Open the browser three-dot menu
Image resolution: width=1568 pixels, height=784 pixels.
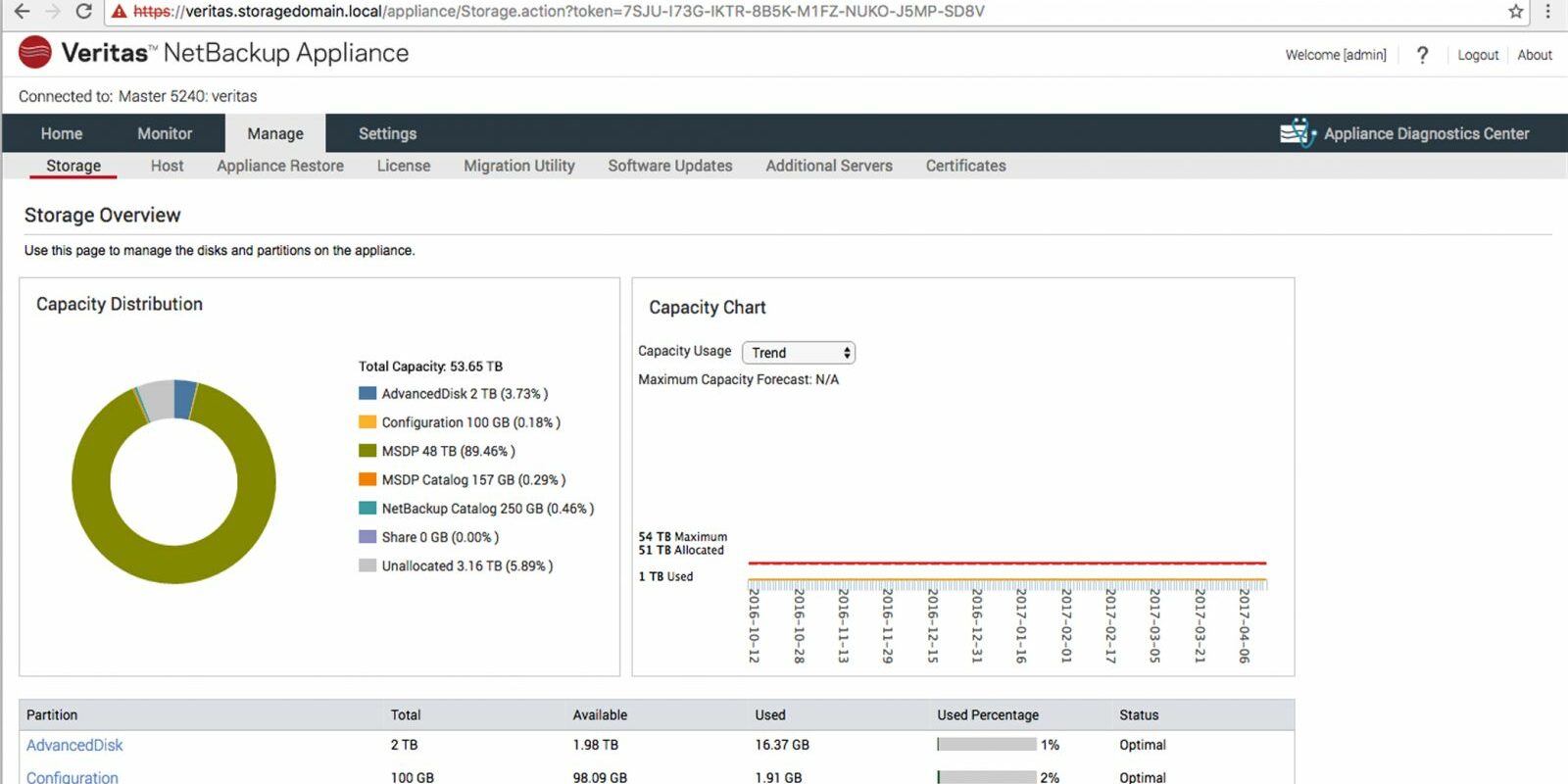coord(1548,12)
